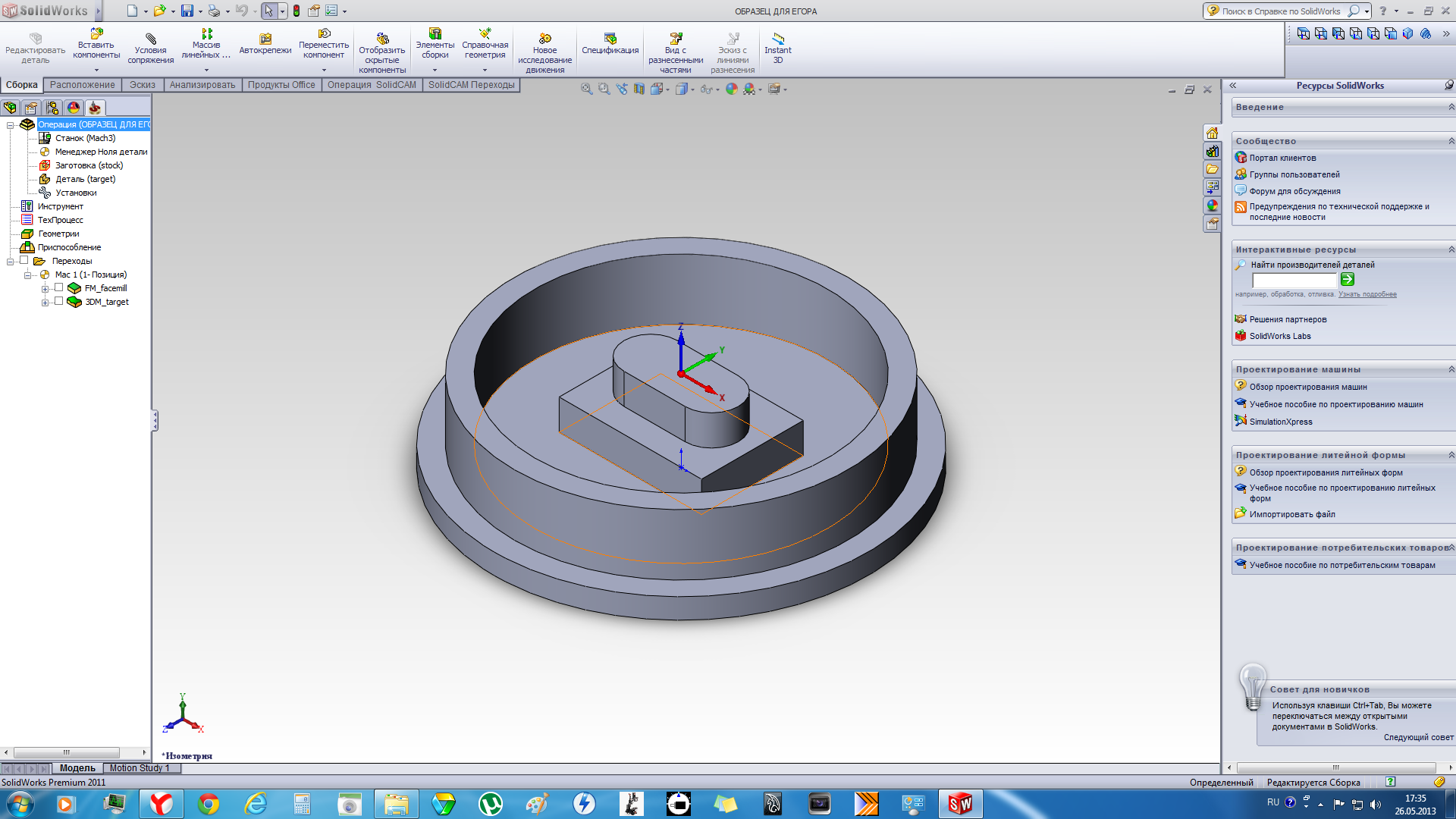The height and width of the screenshot is (819, 1456).
Task: Toggle checkbox next to FM_facemill operation
Action: point(58,288)
